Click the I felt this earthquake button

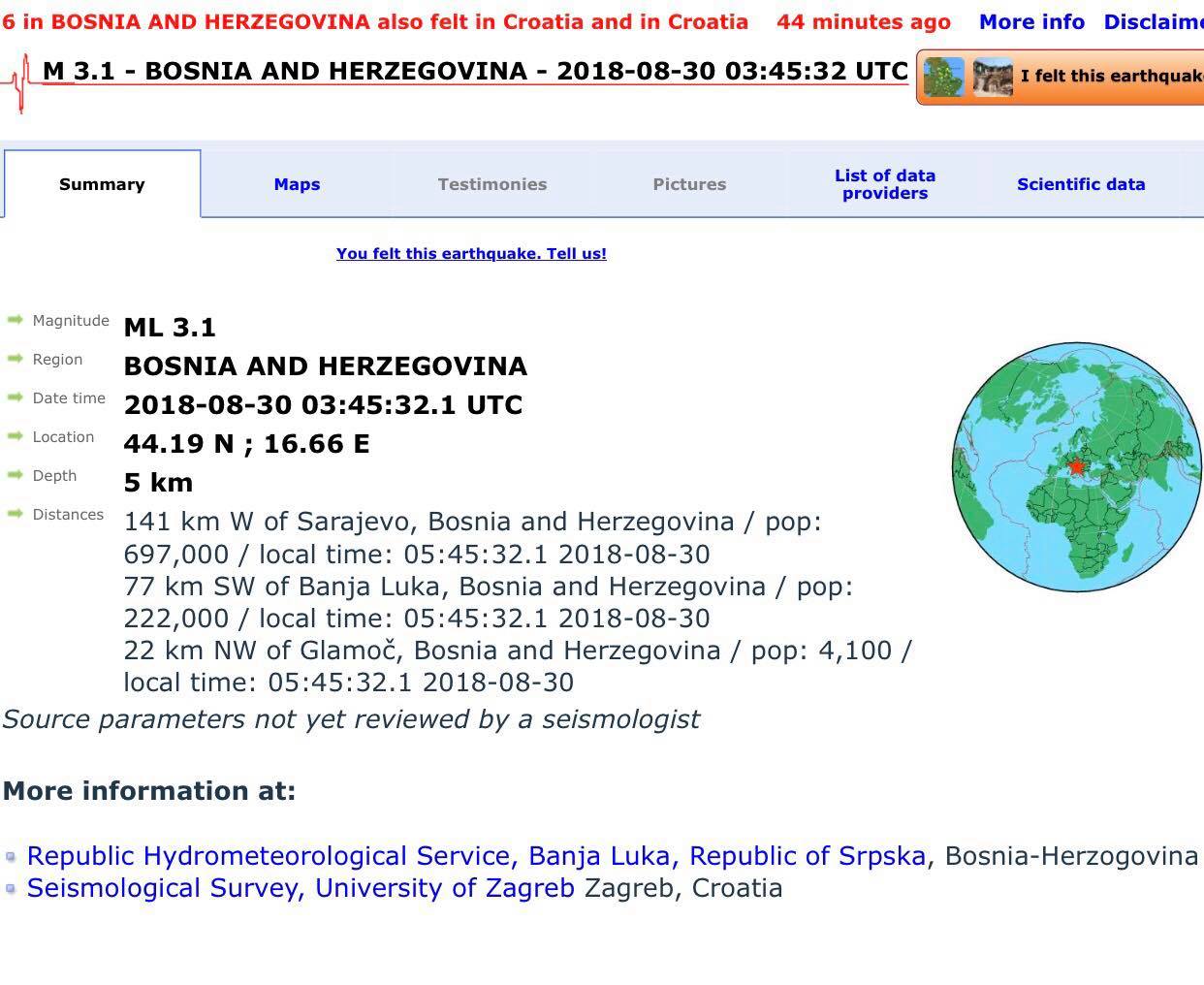(x=1061, y=77)
